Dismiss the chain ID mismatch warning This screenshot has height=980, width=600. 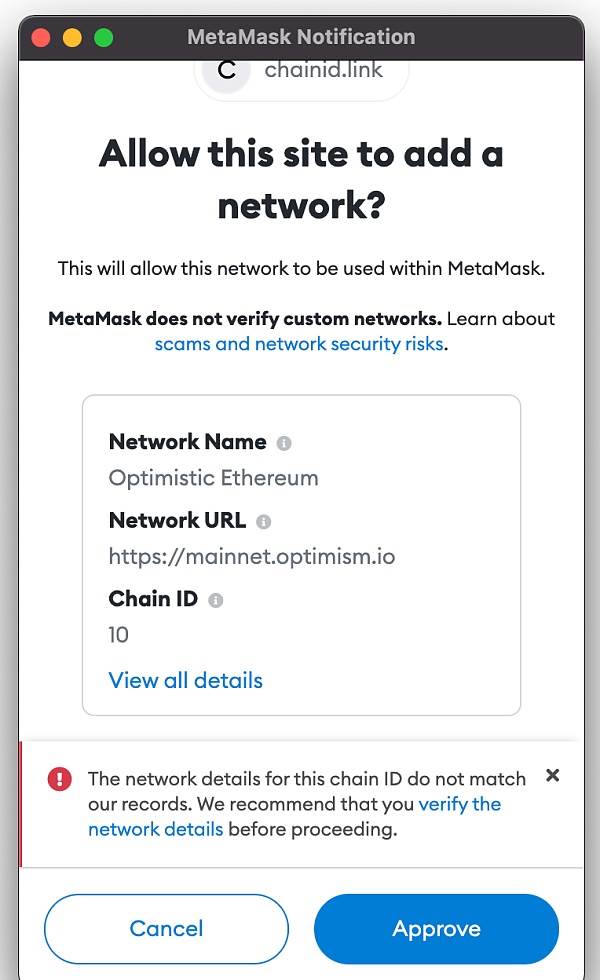click(x=552, y=776)
